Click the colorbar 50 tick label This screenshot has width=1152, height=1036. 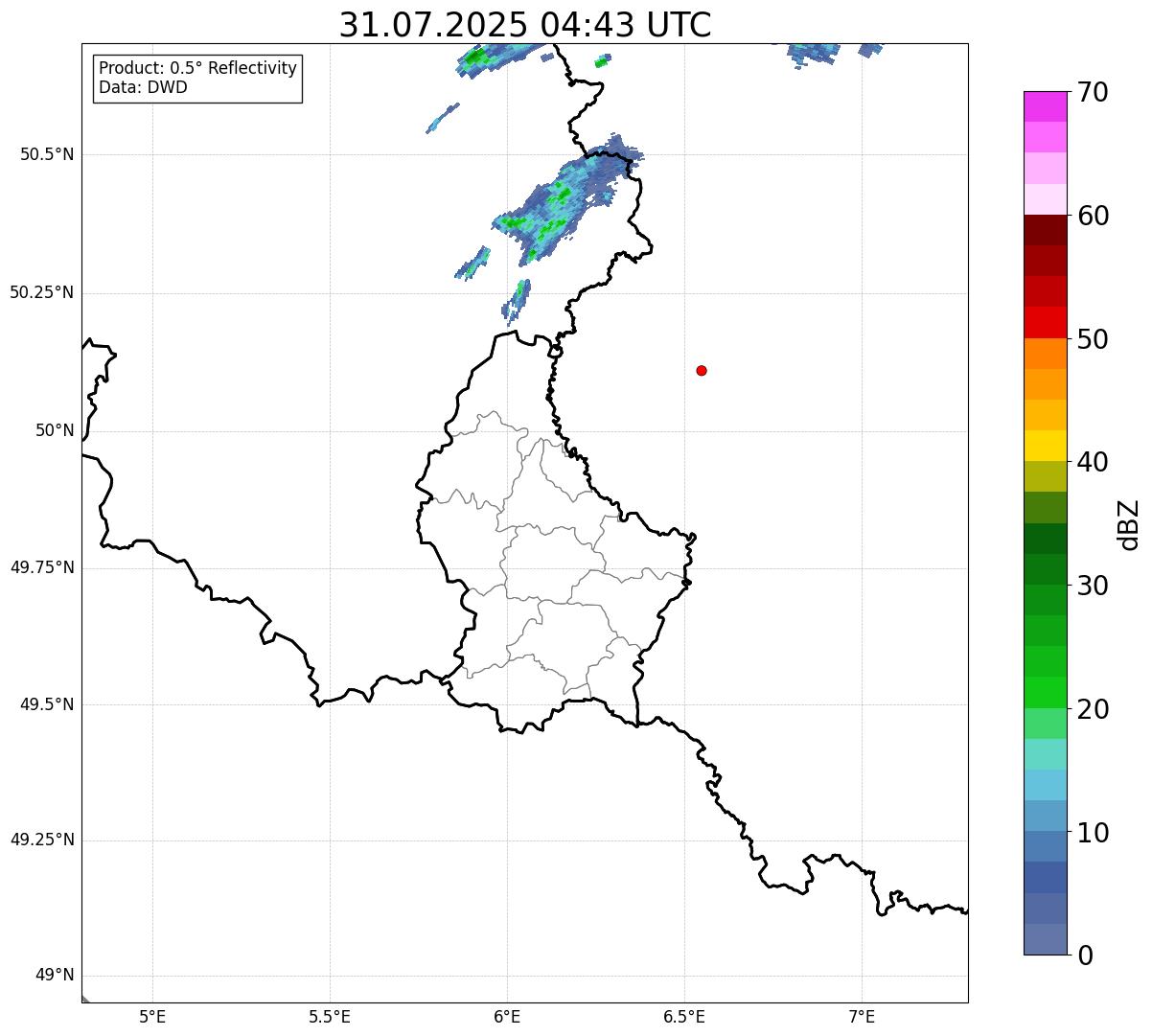pos(1094,339)
